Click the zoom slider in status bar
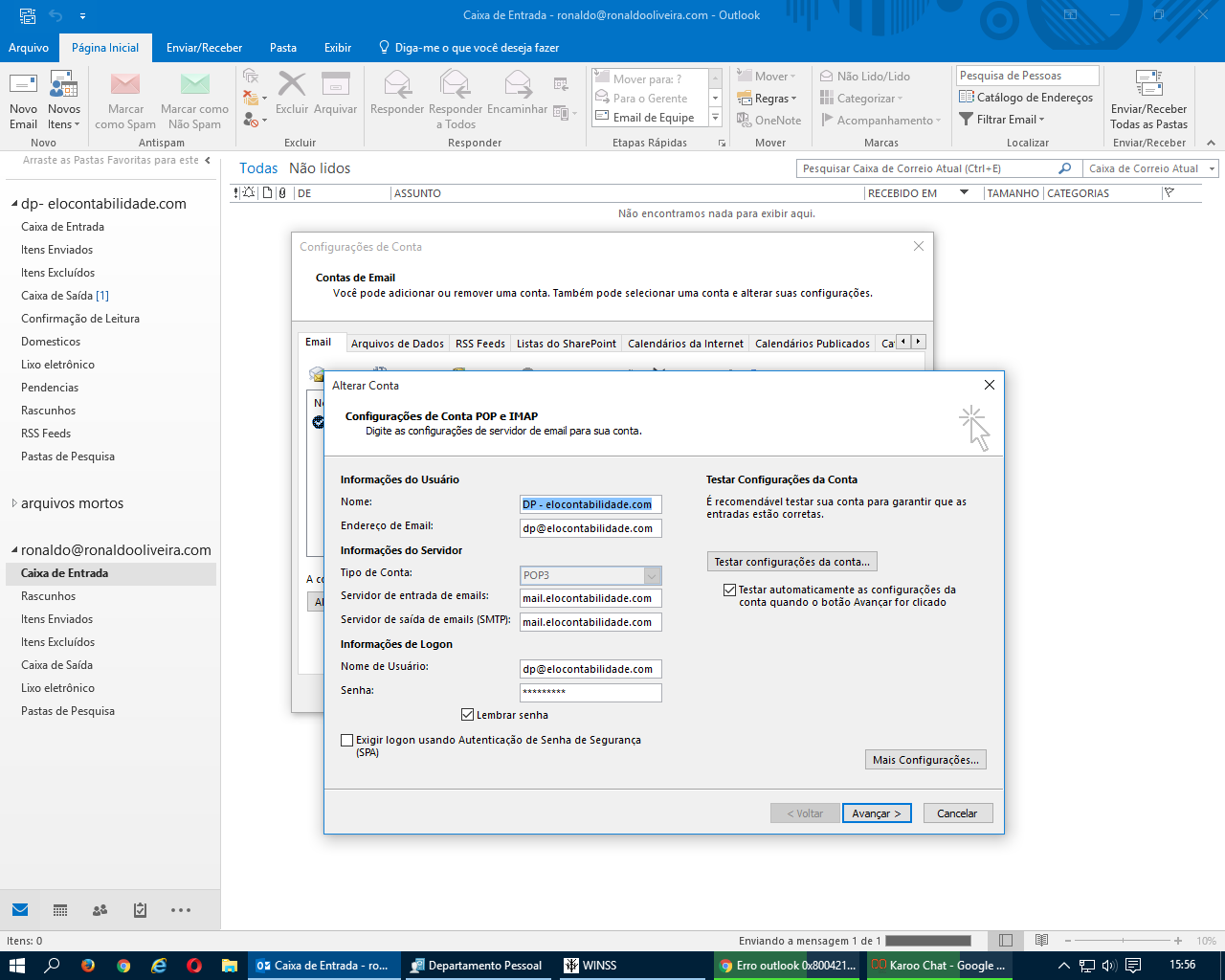The height and width of the screenshot is (980, 1225). coord(1124,941)
